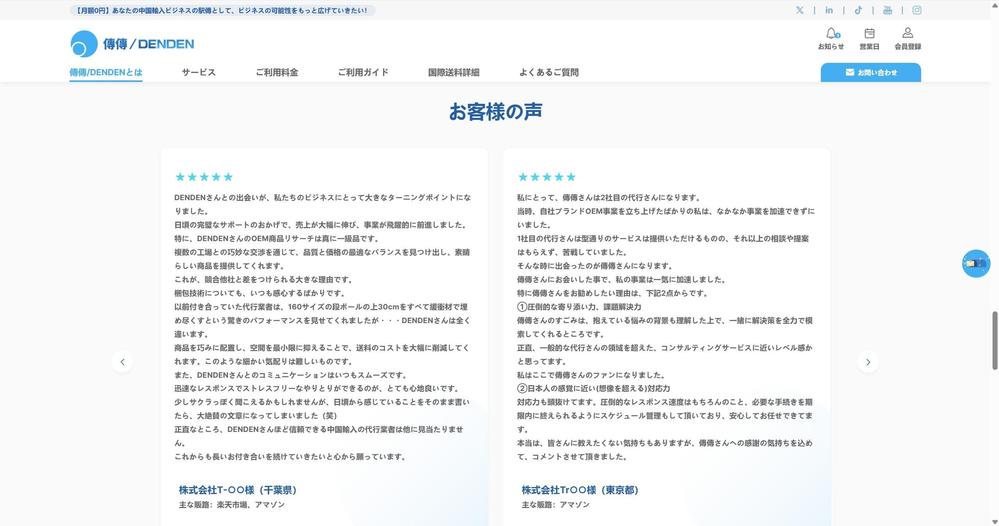999x526 pixels.
Task: Click the 主な販路：楽天市場、アマゾン text
Action: pyautogui.click(x=232, y=504)
